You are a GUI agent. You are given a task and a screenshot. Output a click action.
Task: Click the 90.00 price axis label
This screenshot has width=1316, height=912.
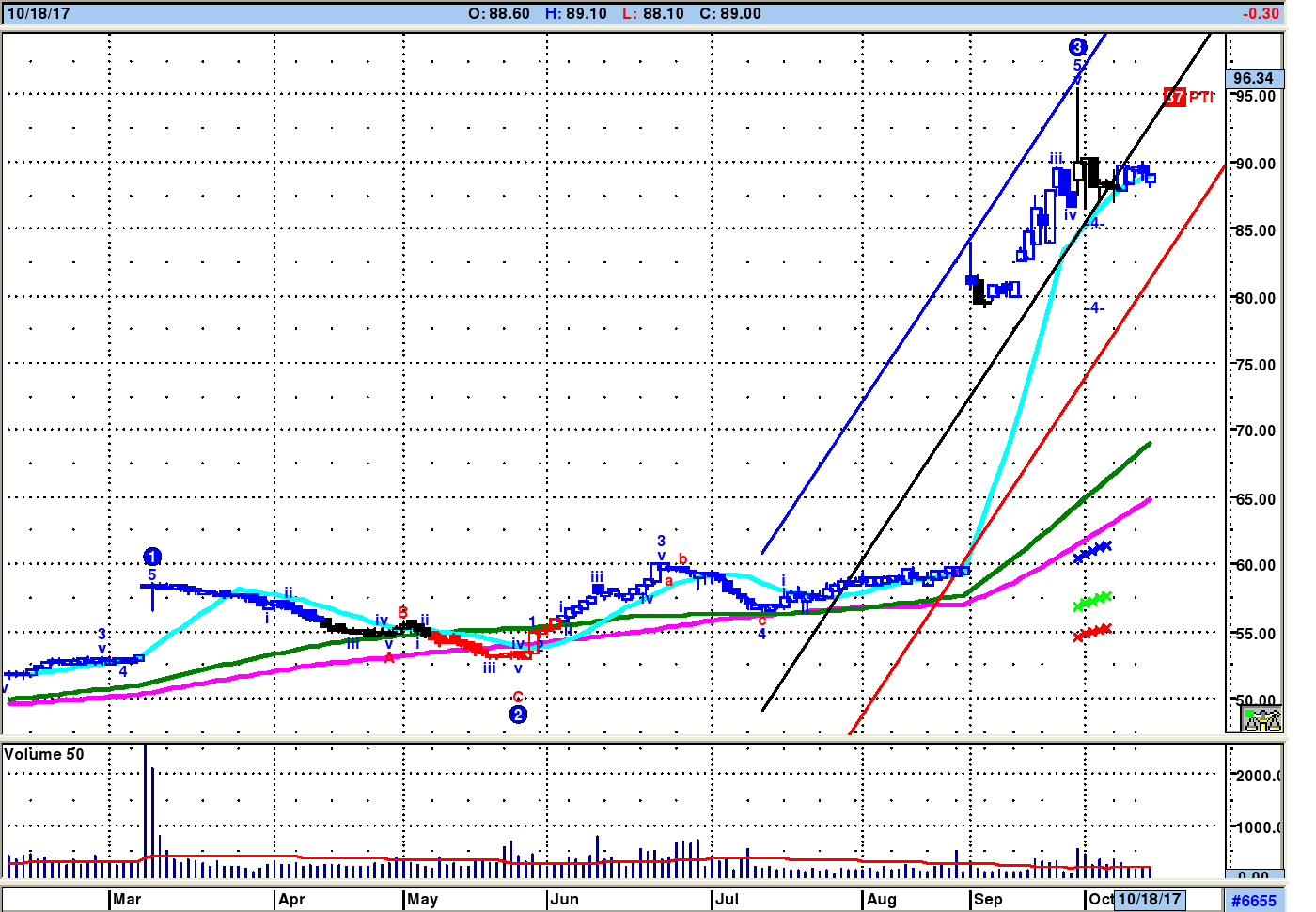1255,164
